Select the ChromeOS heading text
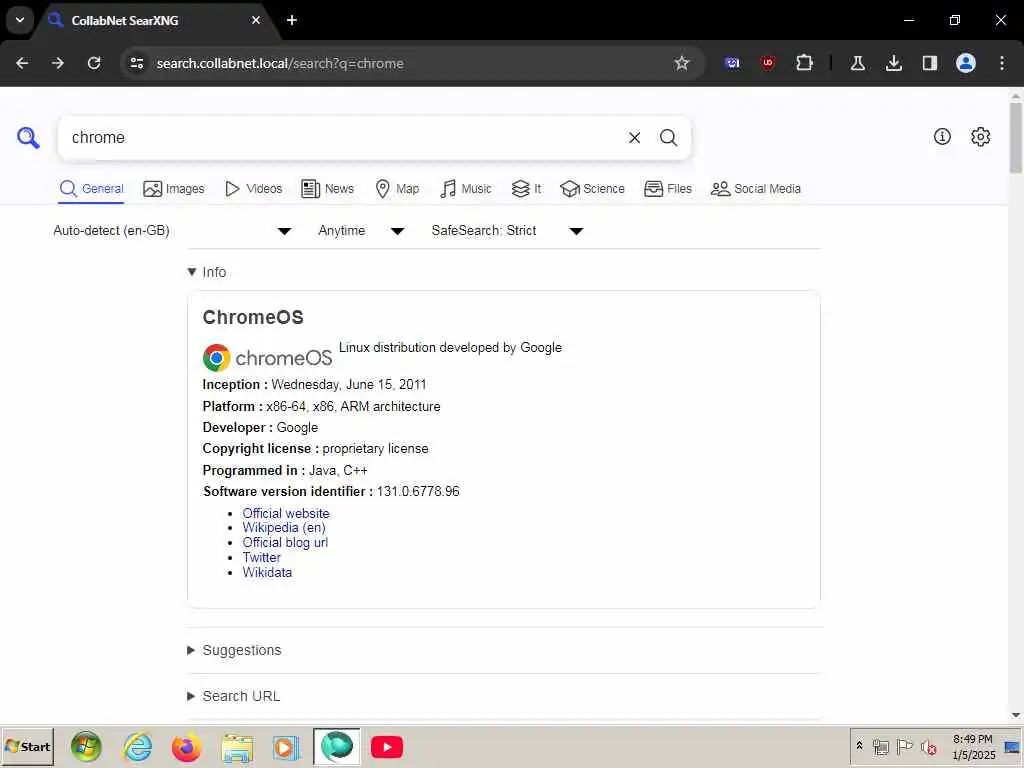Image resolution: width=1024 pixels, height=768 pixels. coord(253,317)
